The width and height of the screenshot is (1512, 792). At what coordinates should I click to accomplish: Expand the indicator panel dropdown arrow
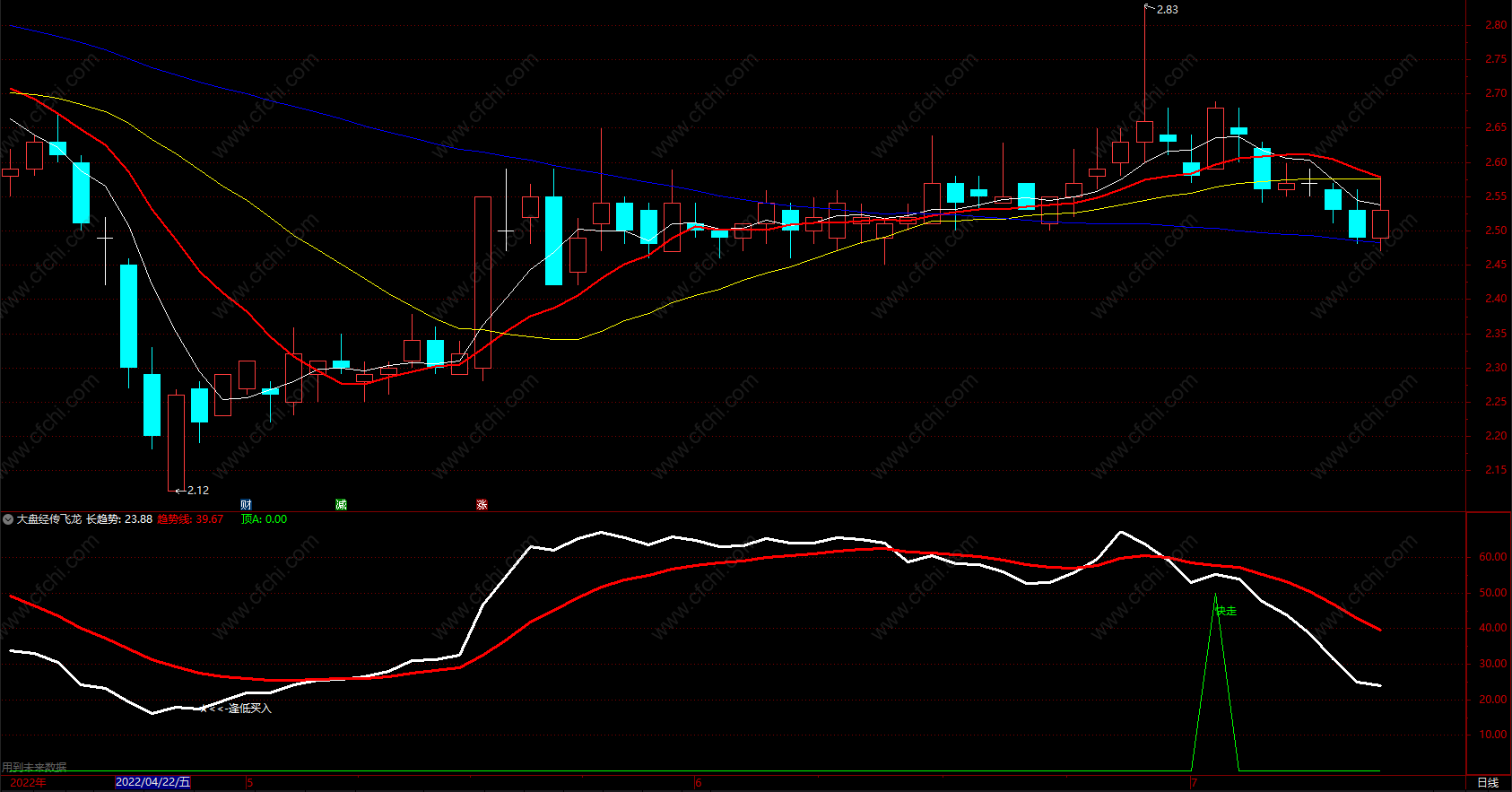[x=8, y=519]
